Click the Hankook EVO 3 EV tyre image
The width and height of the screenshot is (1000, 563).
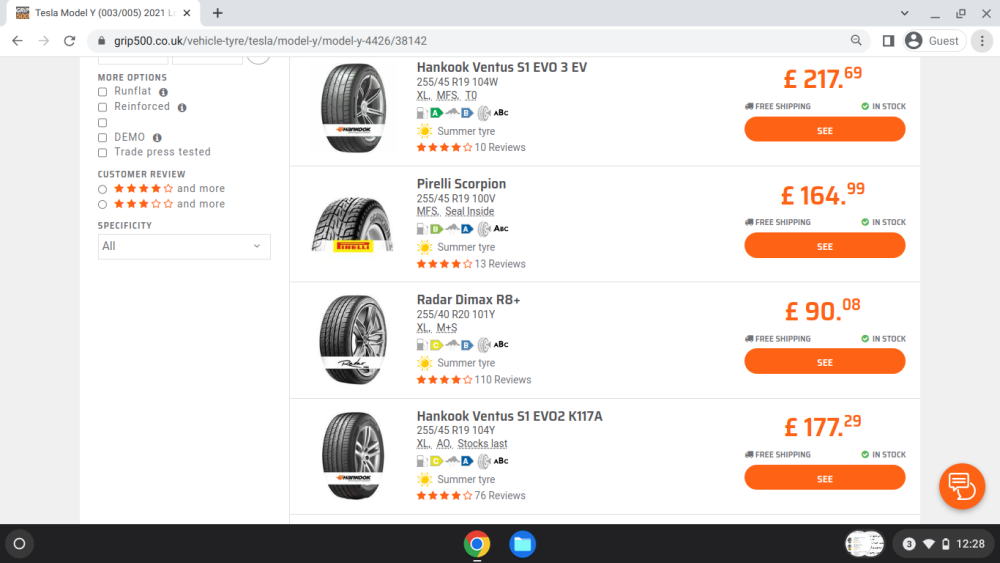pos(353,108)
